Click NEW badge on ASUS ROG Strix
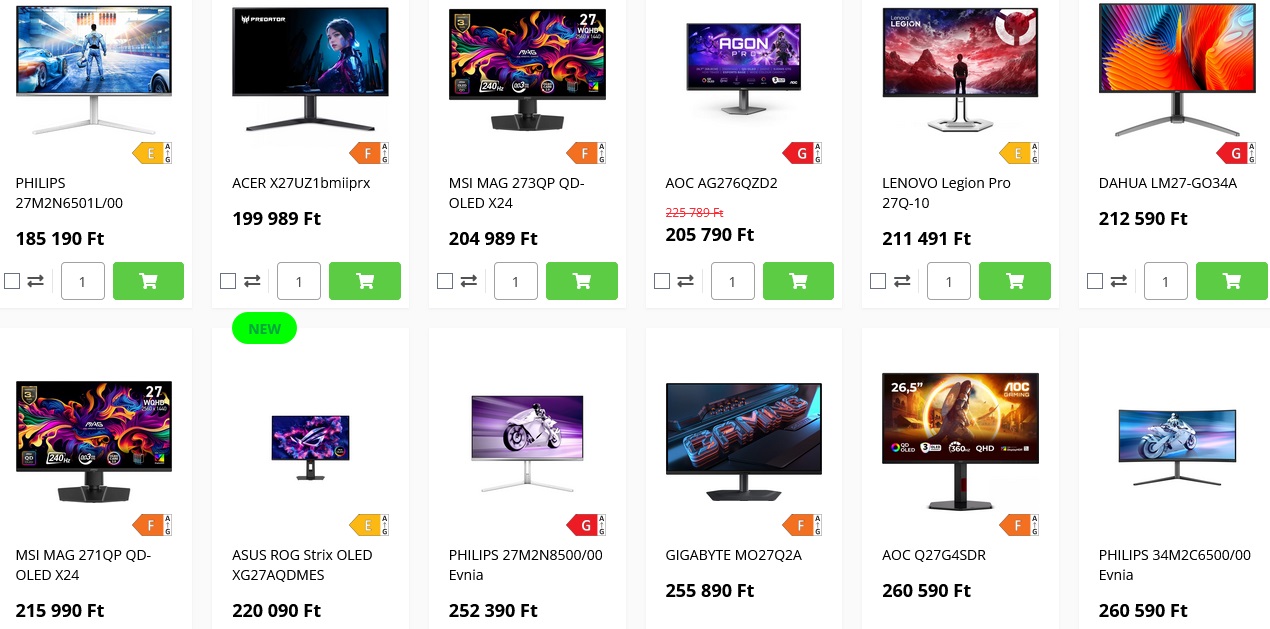Screen dimensions: 1270x629 (264, 328)
